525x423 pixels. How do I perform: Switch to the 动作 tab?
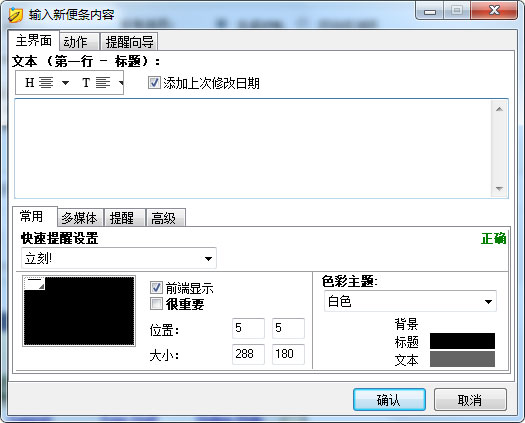(79, 42)
